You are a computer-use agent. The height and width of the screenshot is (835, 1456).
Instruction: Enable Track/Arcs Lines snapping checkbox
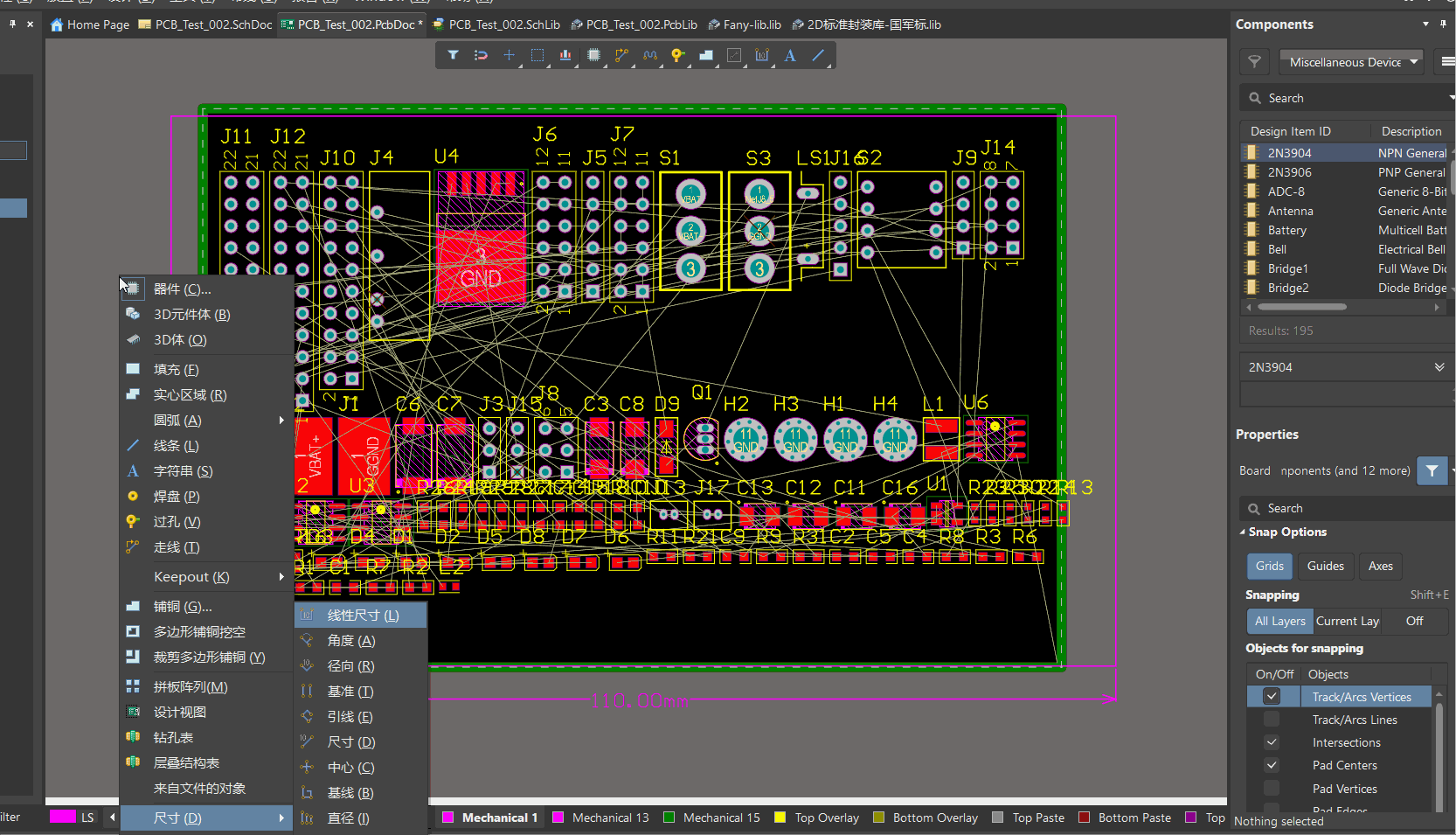point(1272,720)
